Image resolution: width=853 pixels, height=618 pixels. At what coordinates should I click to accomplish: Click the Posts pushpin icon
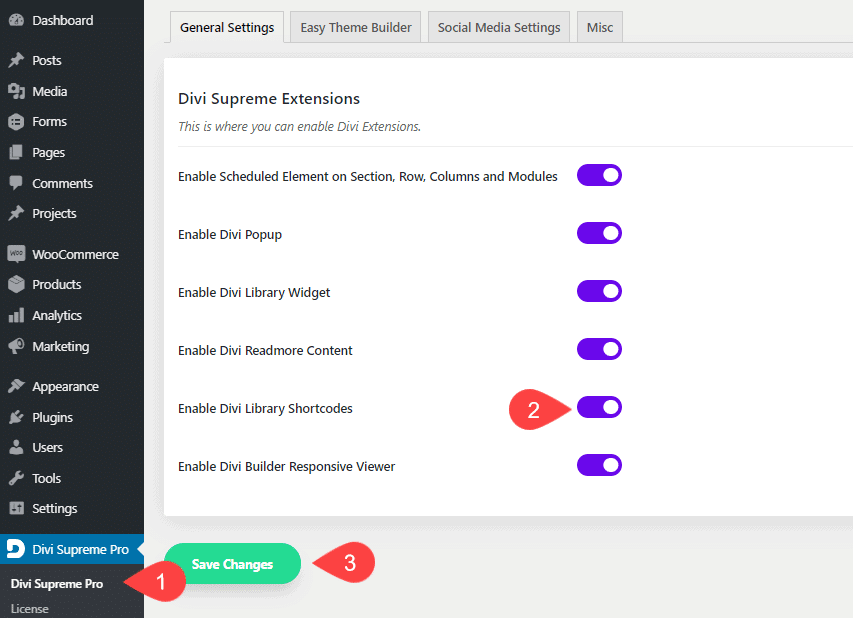pos(16,60)
